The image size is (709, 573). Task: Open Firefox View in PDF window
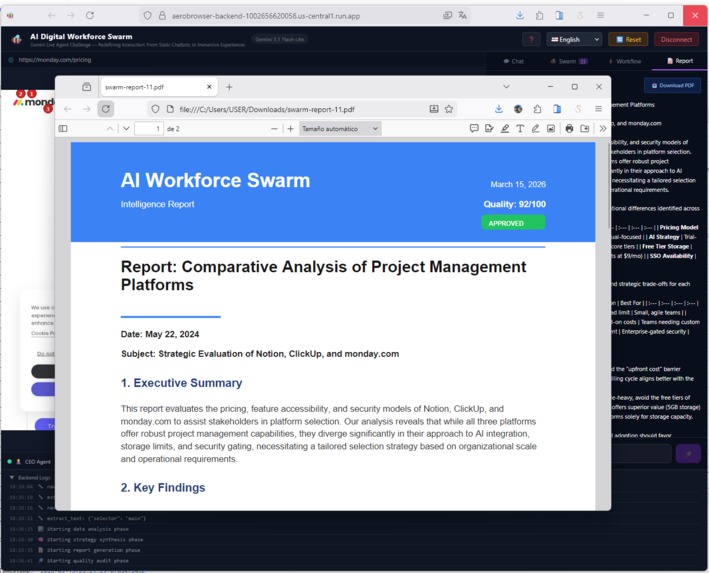(x=86, y=87)
